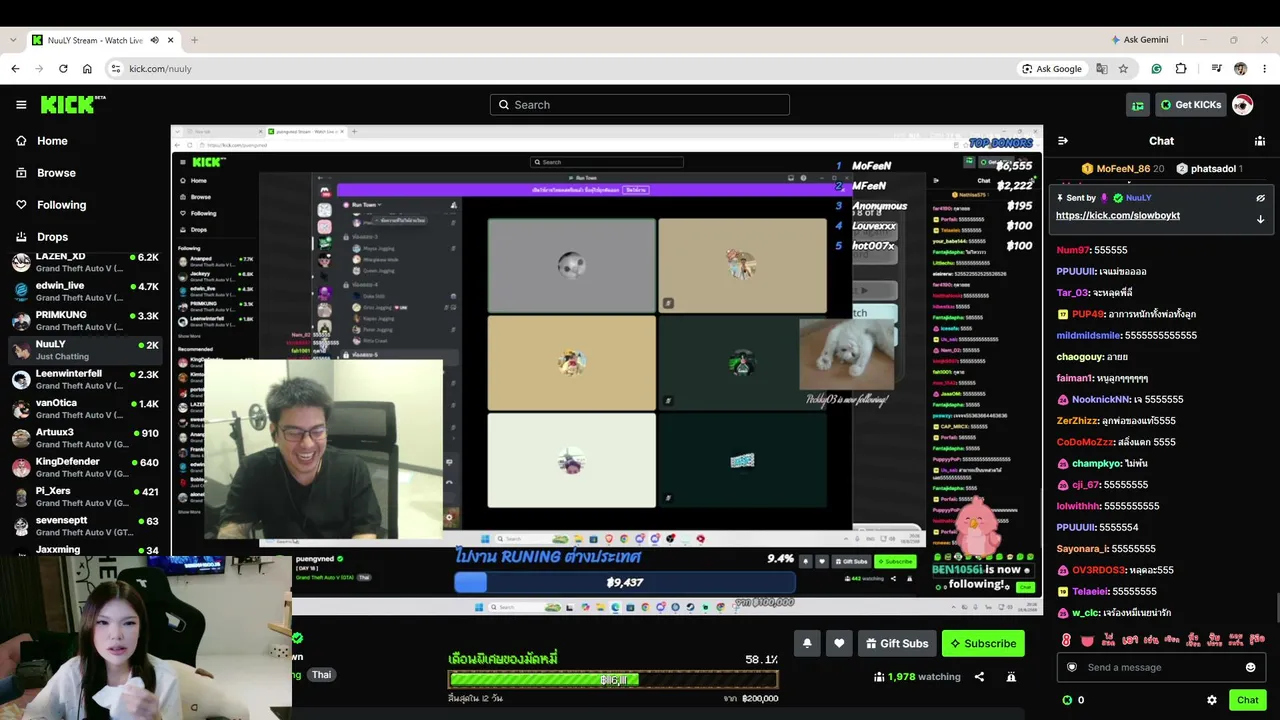Screen dimensions: 1280x720
Task: Select Pi_Xers channel in sidebar
Action: (85, 497)
